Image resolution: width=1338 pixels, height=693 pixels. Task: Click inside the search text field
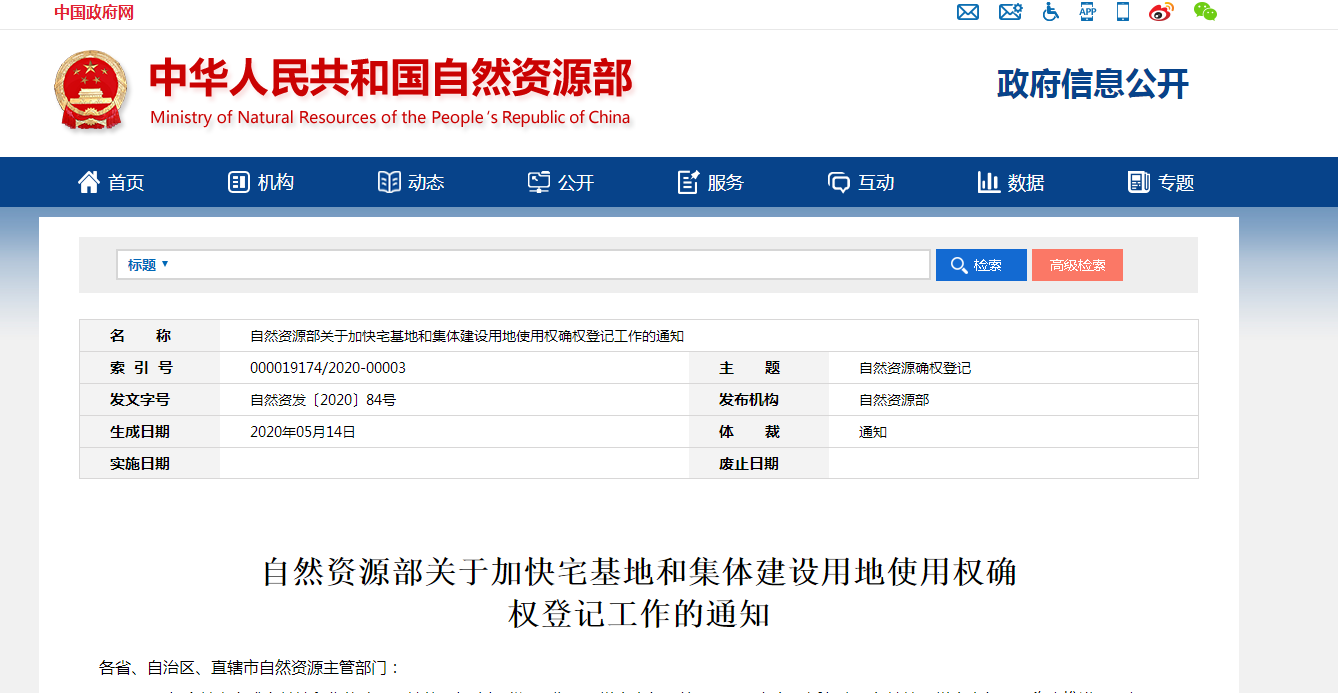pos(550,265)
